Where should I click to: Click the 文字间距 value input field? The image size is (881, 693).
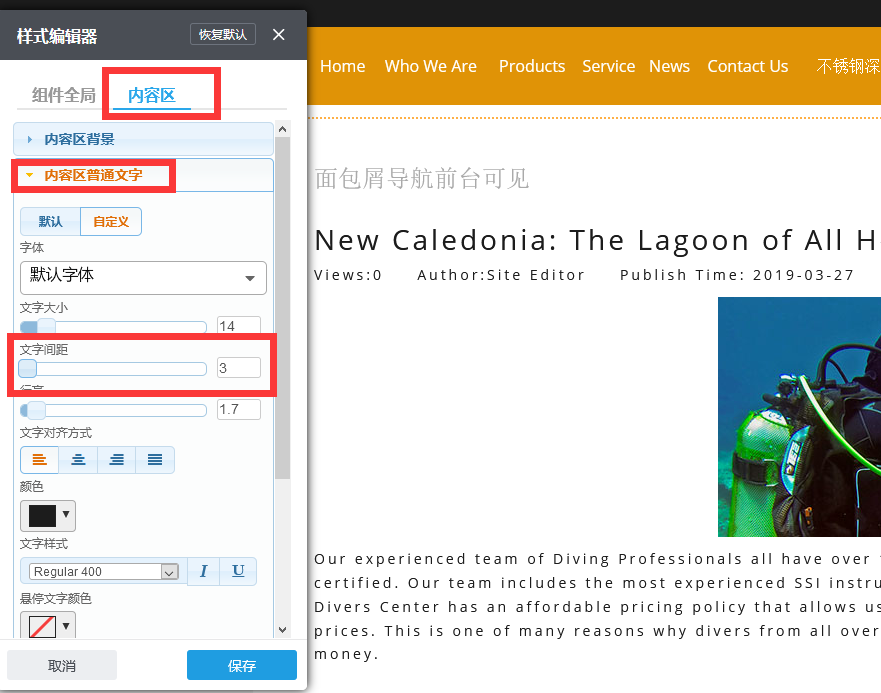click(238, 368)
